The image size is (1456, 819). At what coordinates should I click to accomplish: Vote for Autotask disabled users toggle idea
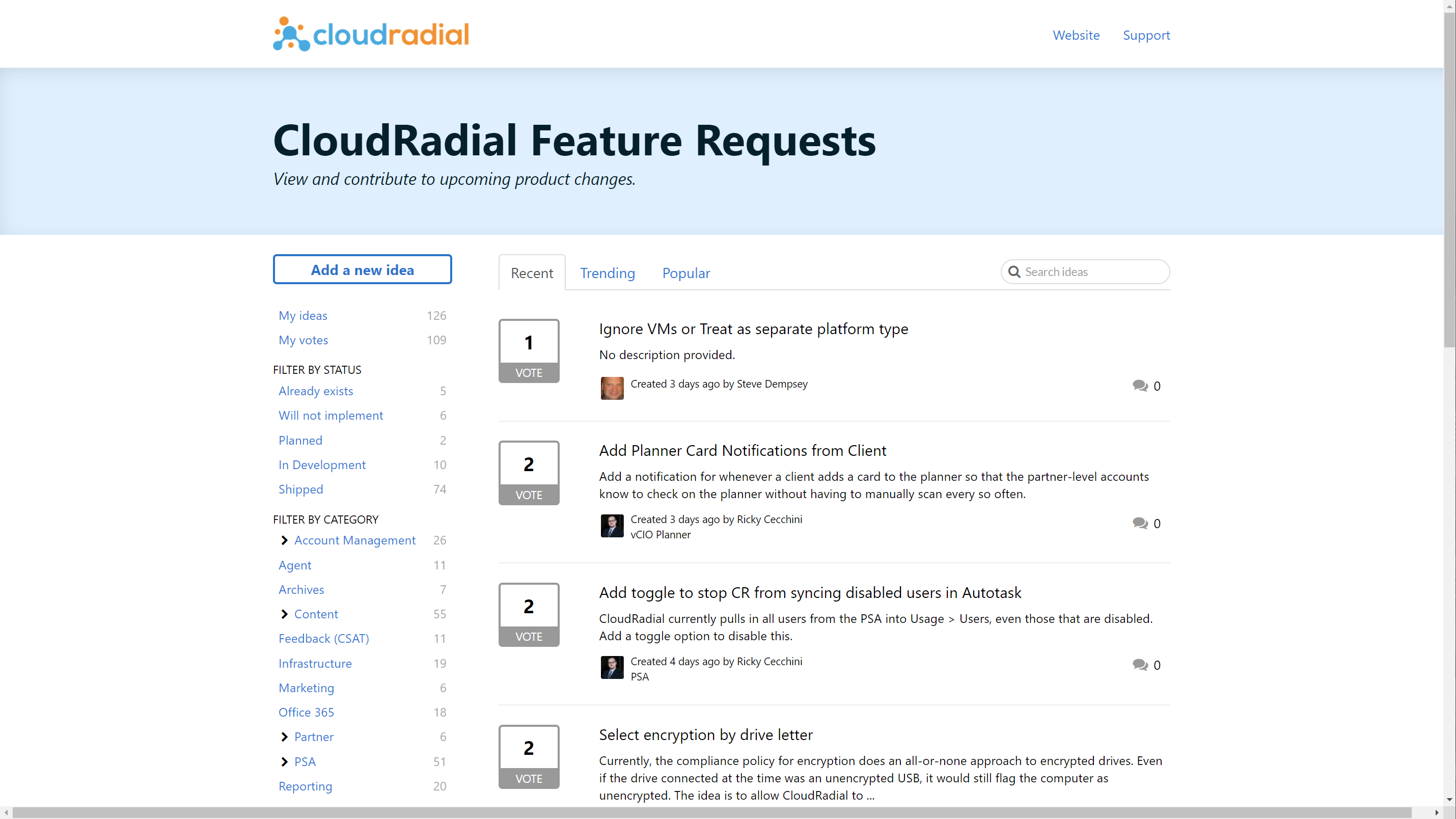(529, 615)
